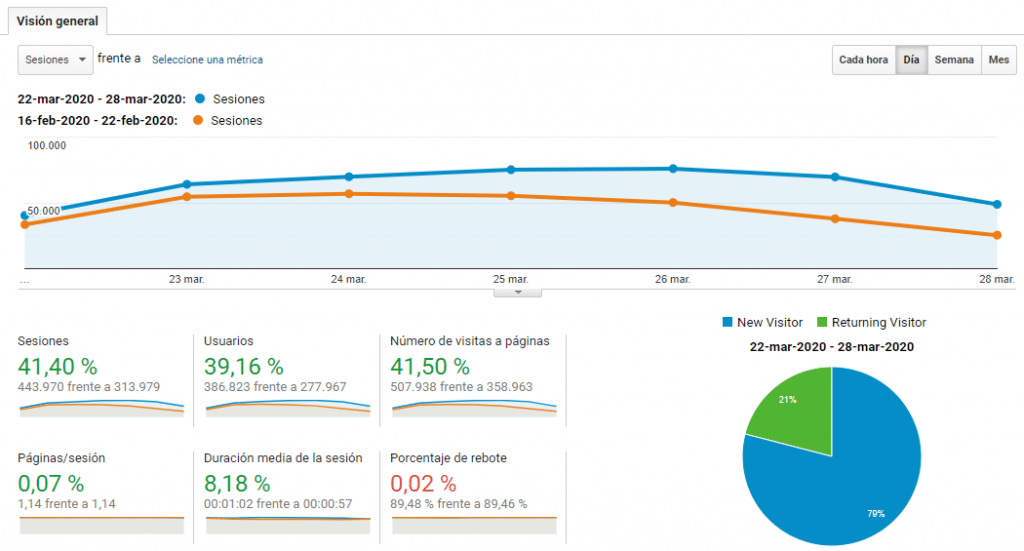
Task: Click orange data point at 27 mar.
Action: (x=835, y=219)
